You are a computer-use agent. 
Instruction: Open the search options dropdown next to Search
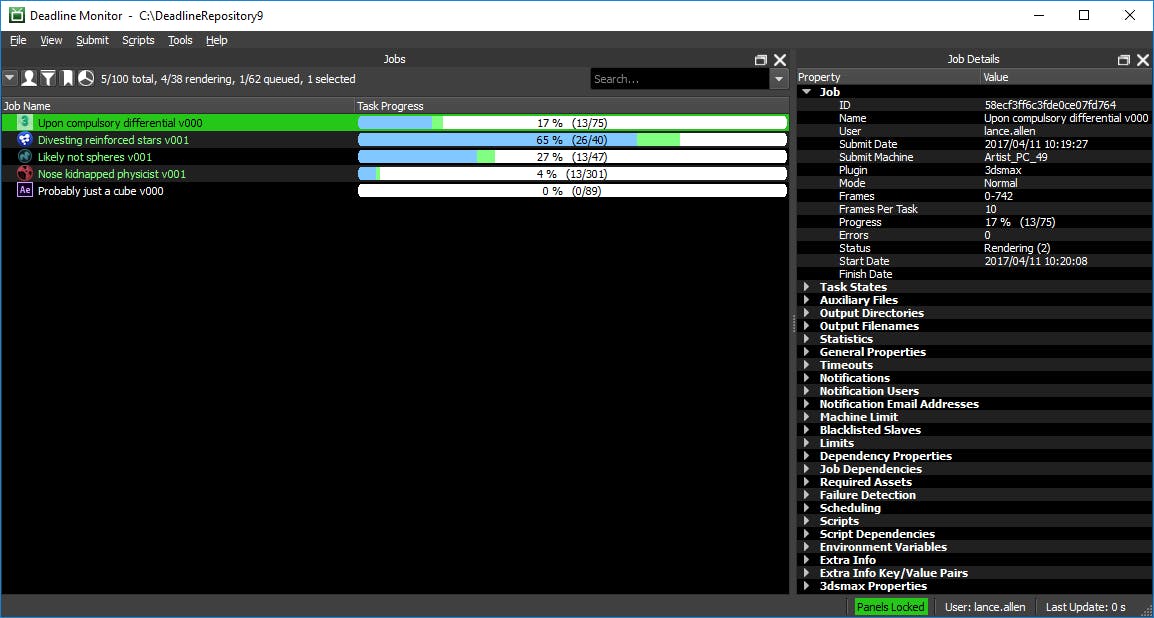point(779,79)
